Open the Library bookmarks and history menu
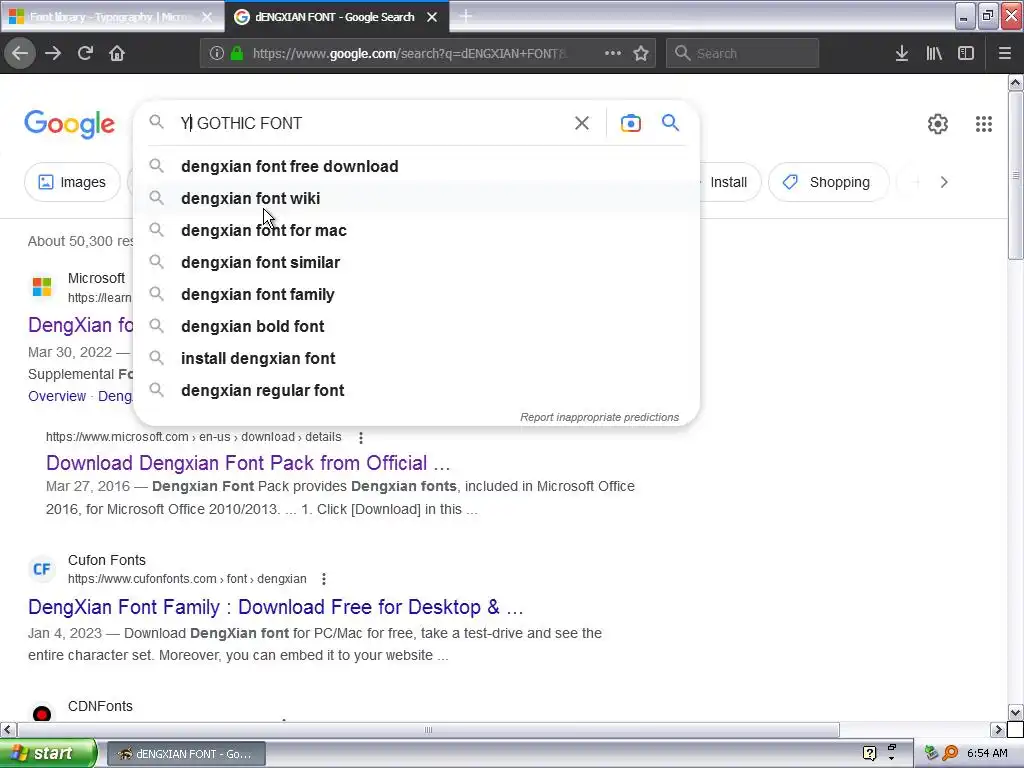This screenshot has width=1024, height=768. (x=934, y=54)
